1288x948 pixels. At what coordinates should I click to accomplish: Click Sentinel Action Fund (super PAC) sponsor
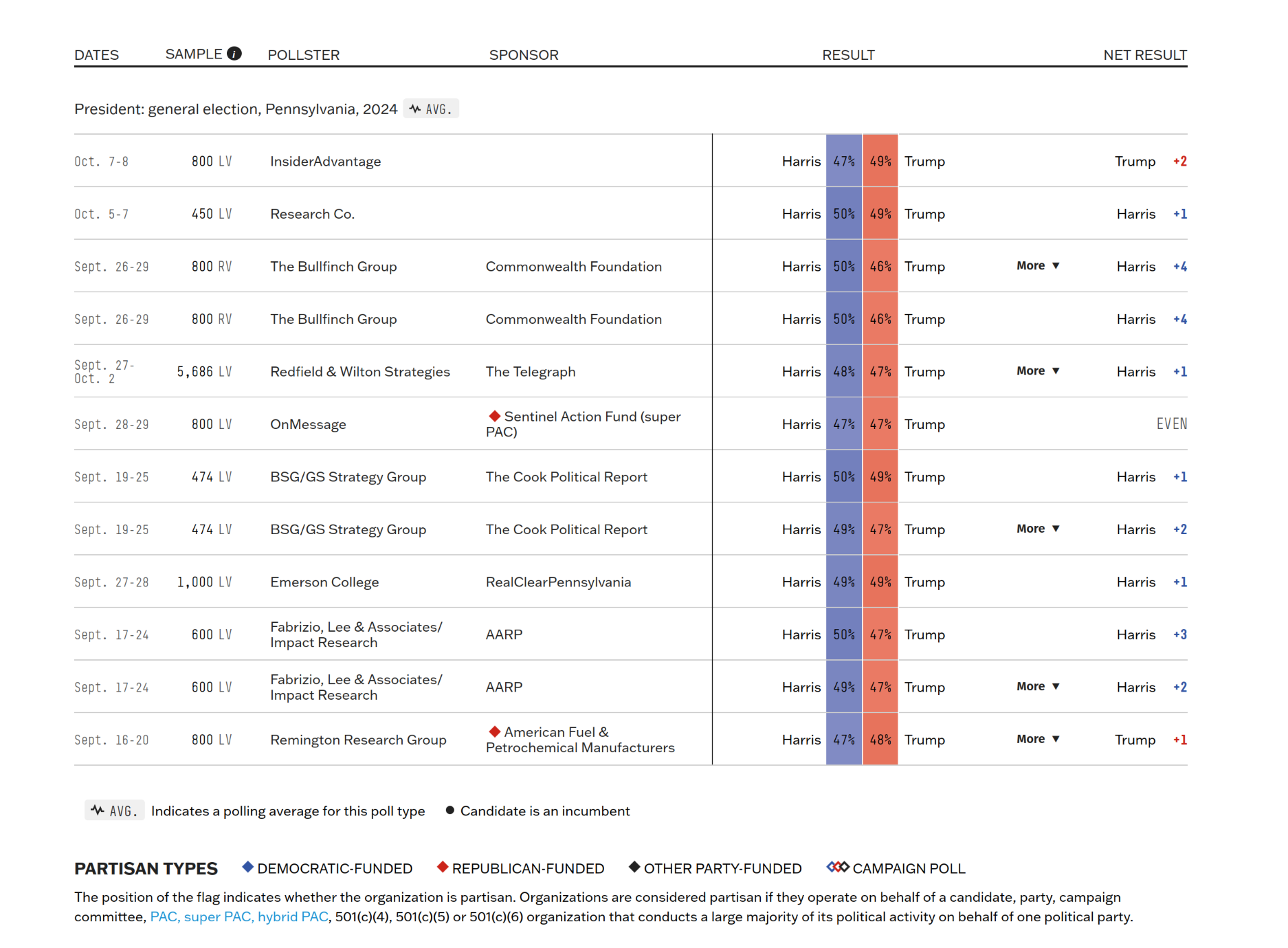click(584, 424)
